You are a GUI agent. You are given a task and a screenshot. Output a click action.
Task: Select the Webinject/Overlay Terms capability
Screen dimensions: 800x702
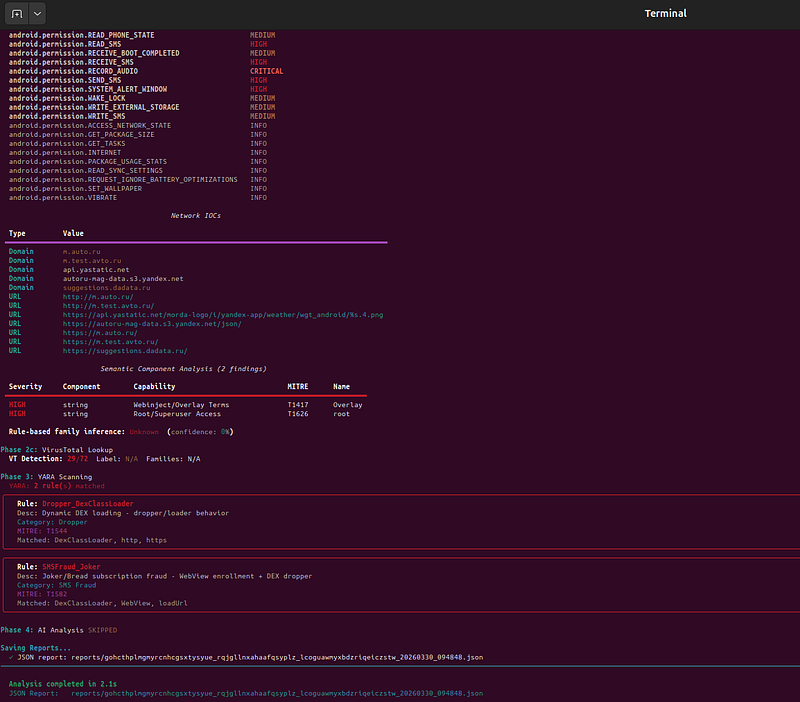(181, 405)
